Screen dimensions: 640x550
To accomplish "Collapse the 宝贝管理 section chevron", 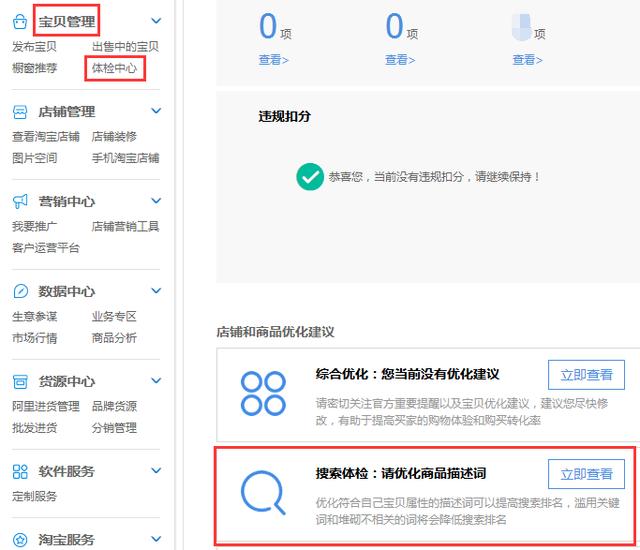I will (156, 20).
